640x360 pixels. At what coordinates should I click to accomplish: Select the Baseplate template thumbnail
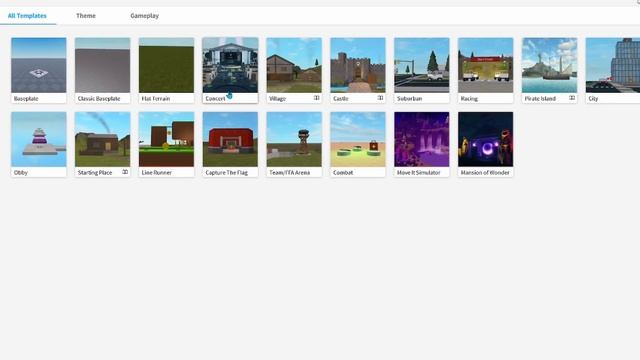pyautogui.click(x=39, y=65)
